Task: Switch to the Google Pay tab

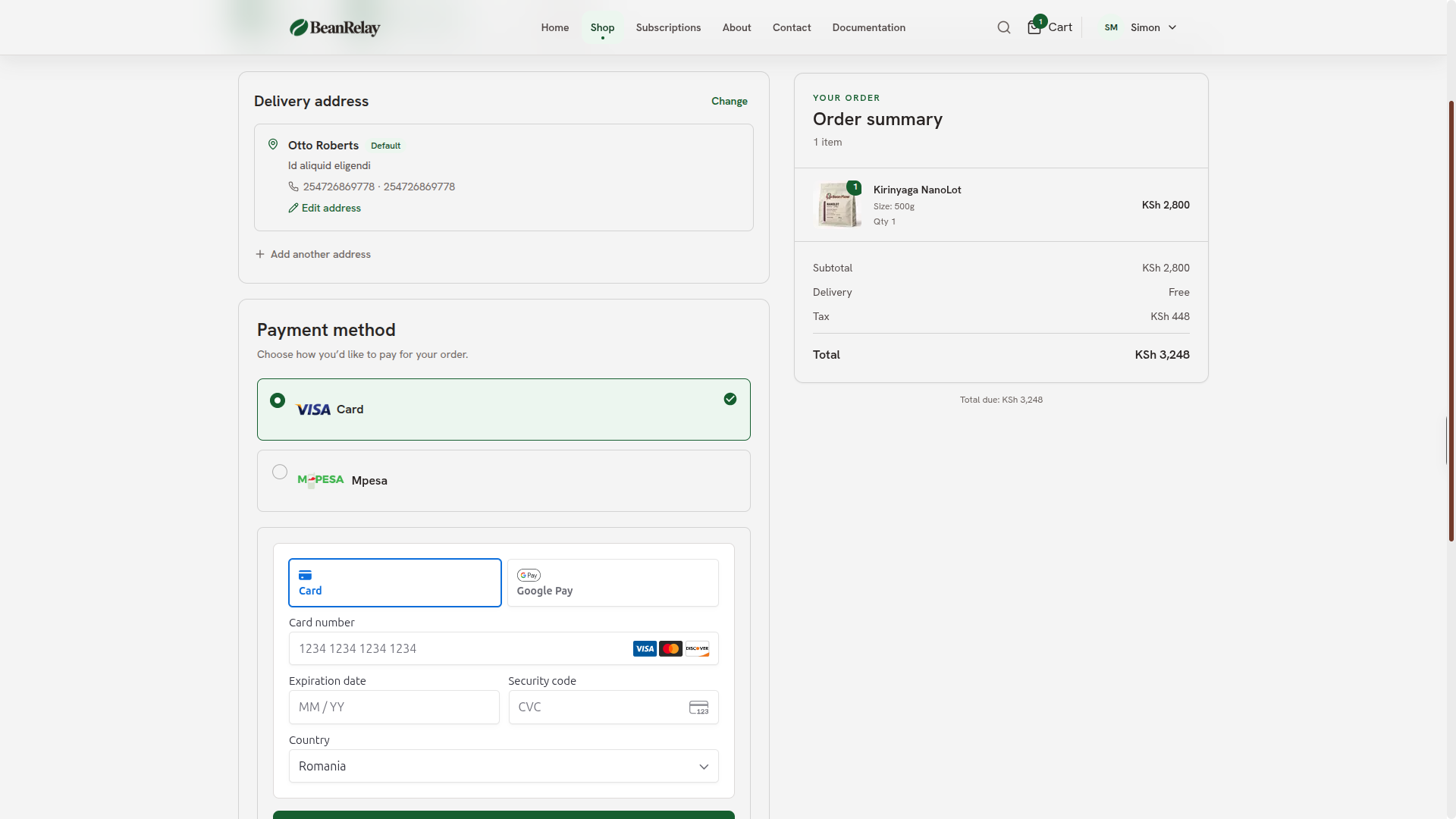Action: click(x=613, y=583)
